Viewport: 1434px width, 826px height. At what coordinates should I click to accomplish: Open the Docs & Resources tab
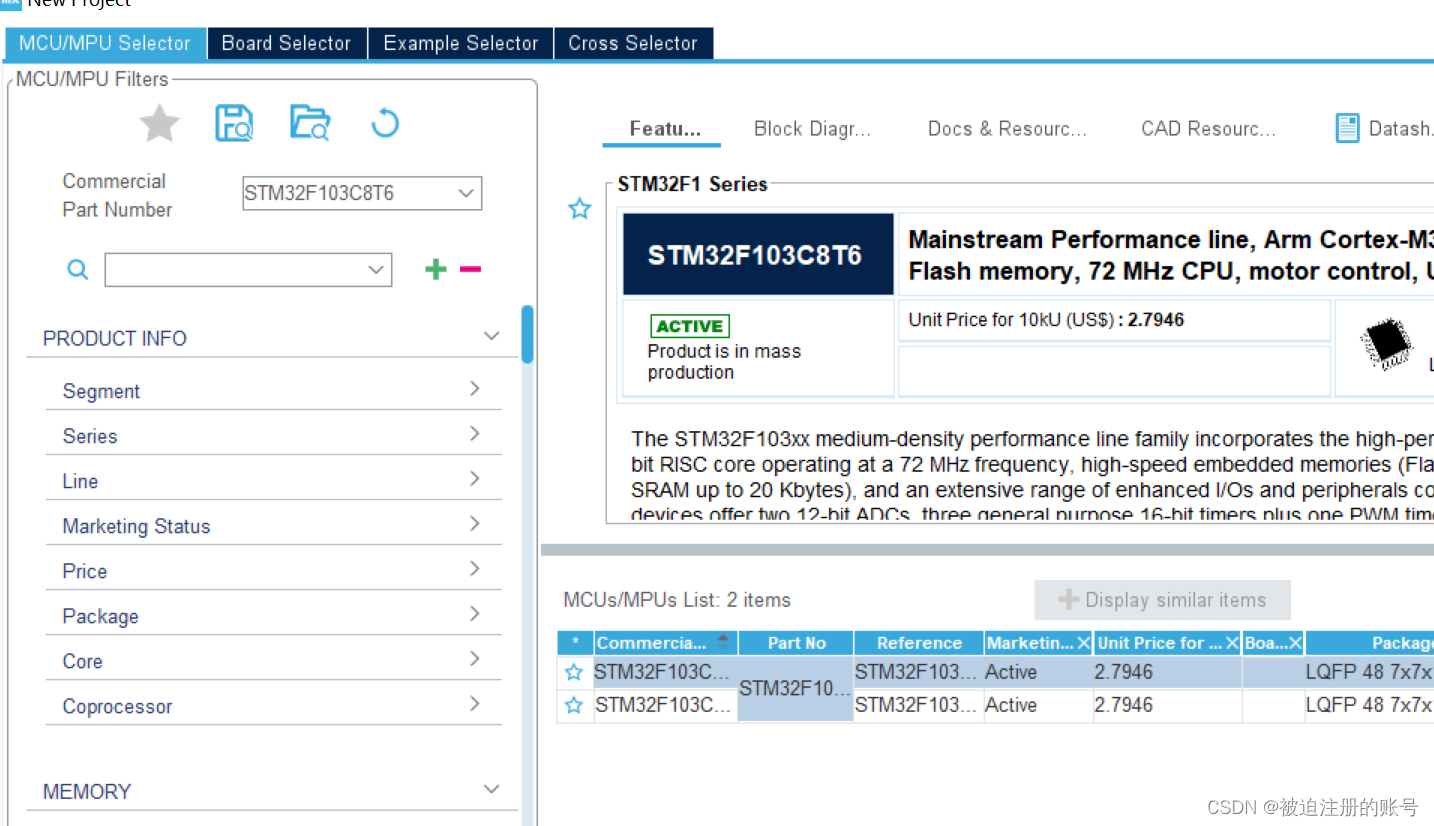point(1007,128)
